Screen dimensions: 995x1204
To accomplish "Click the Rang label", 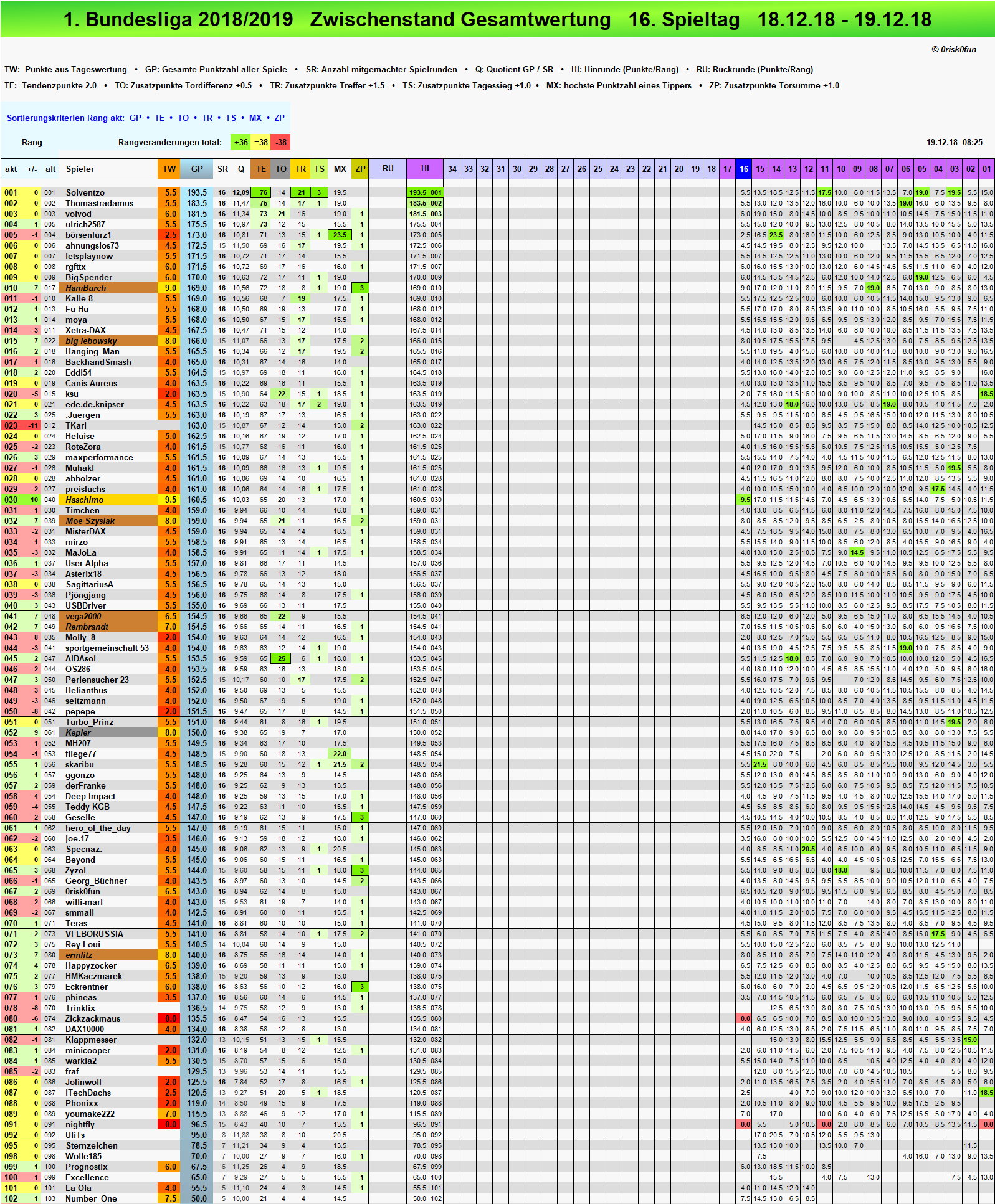I will click(x=32, y=142).
